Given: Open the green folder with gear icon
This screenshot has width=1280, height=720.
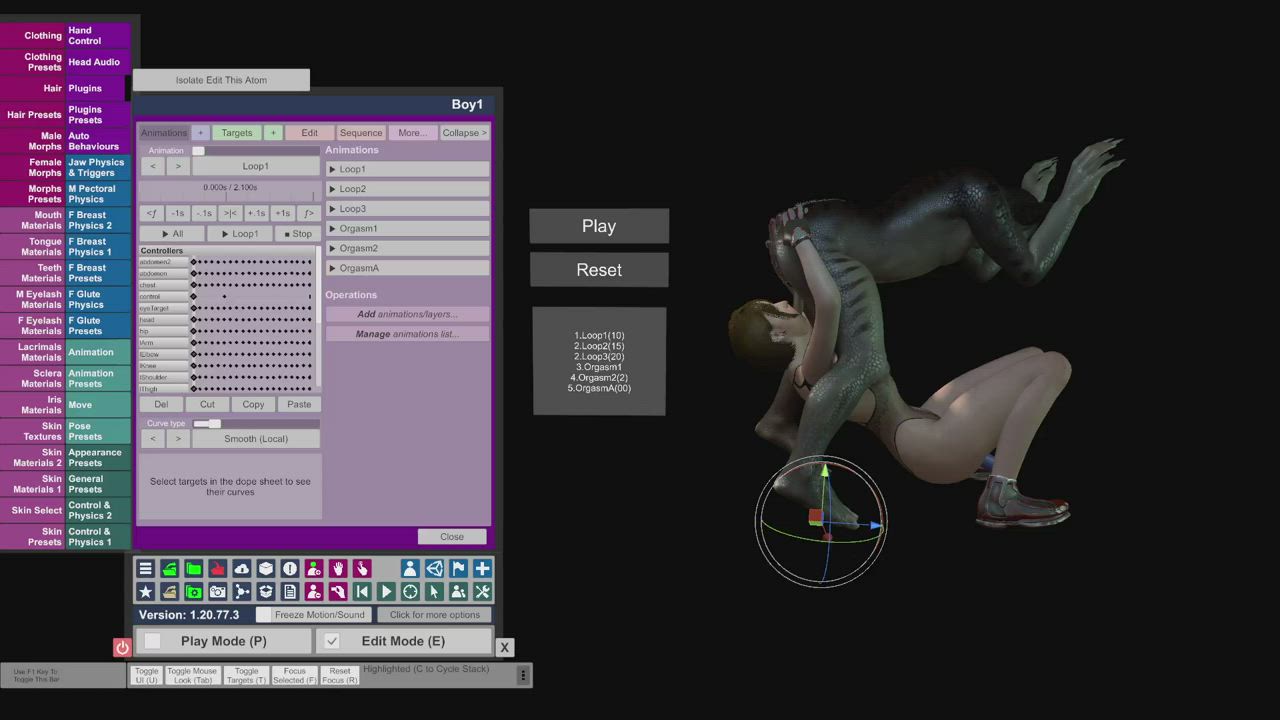Looking at the screenshot, I should click(x=194, y=592).
